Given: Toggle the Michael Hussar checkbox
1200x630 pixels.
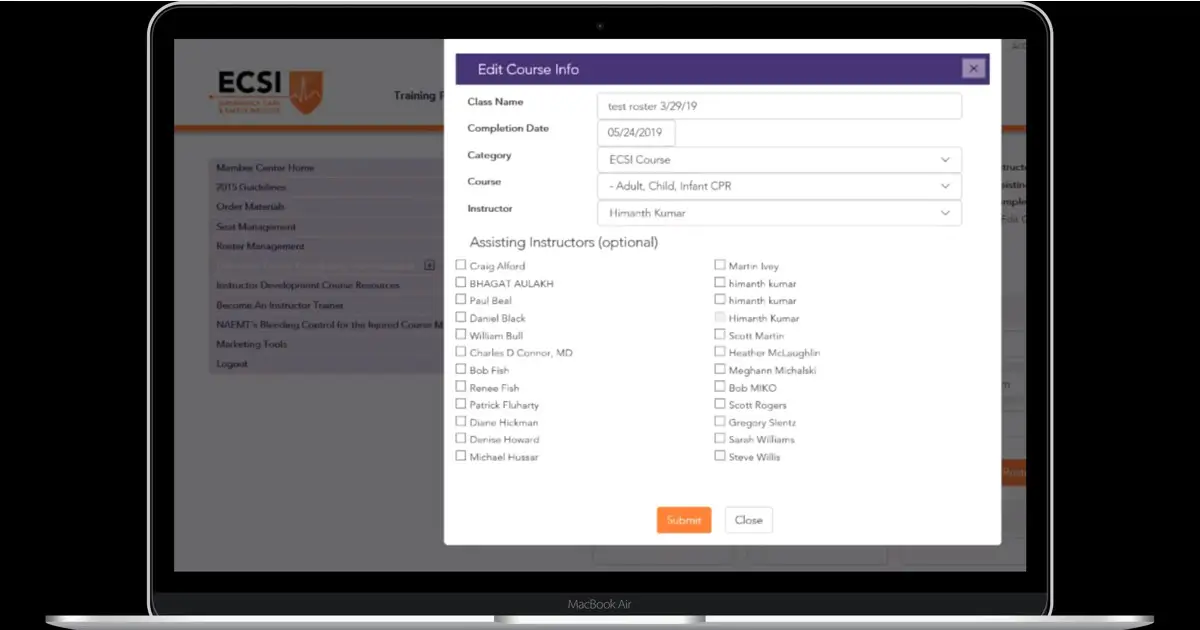Looking at the screenshot, I should click(461, 456).
